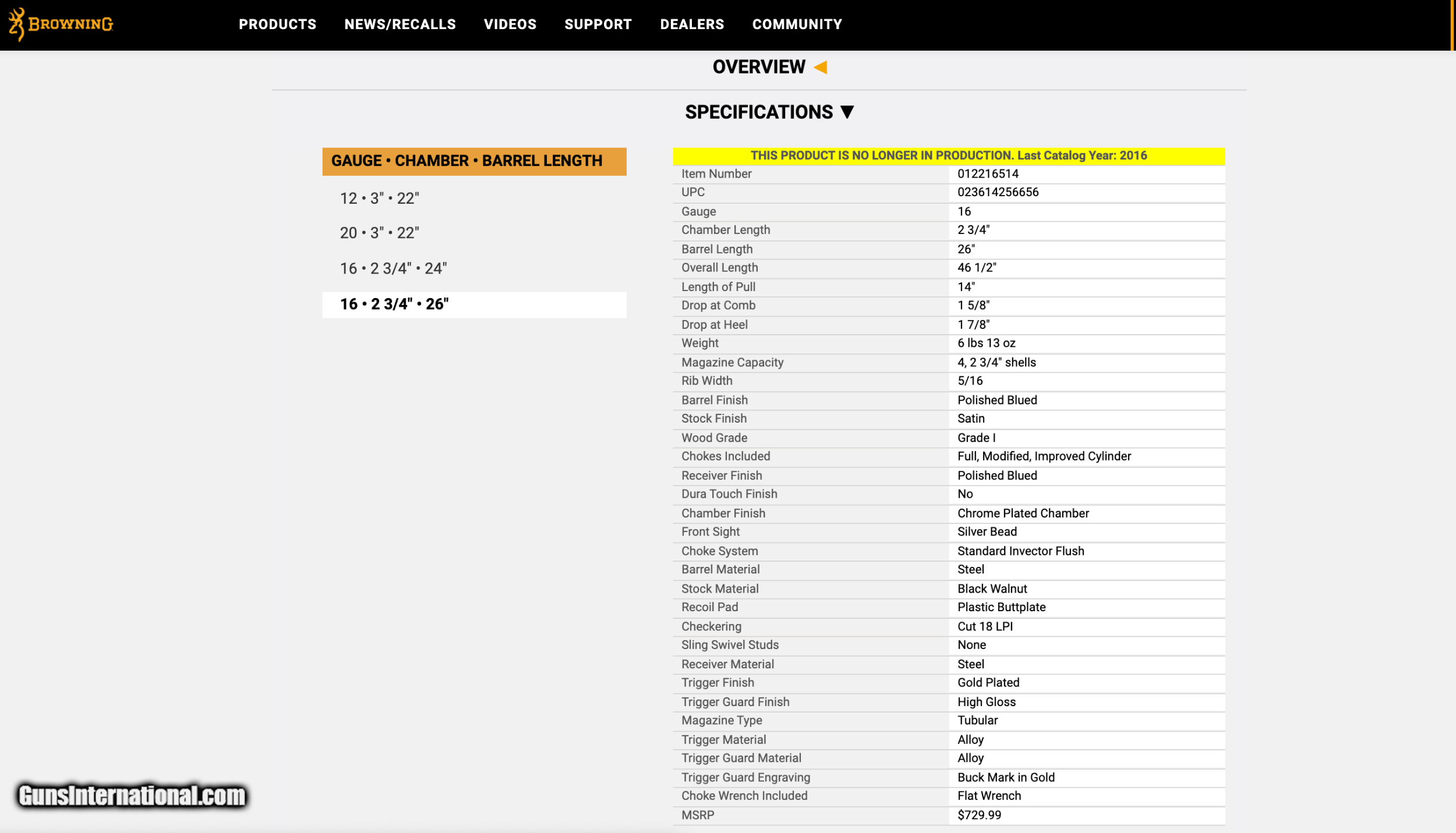Open the News/Recalls menu
The height and width of the screenshot is (833, 1456).
tap(400, 24)
